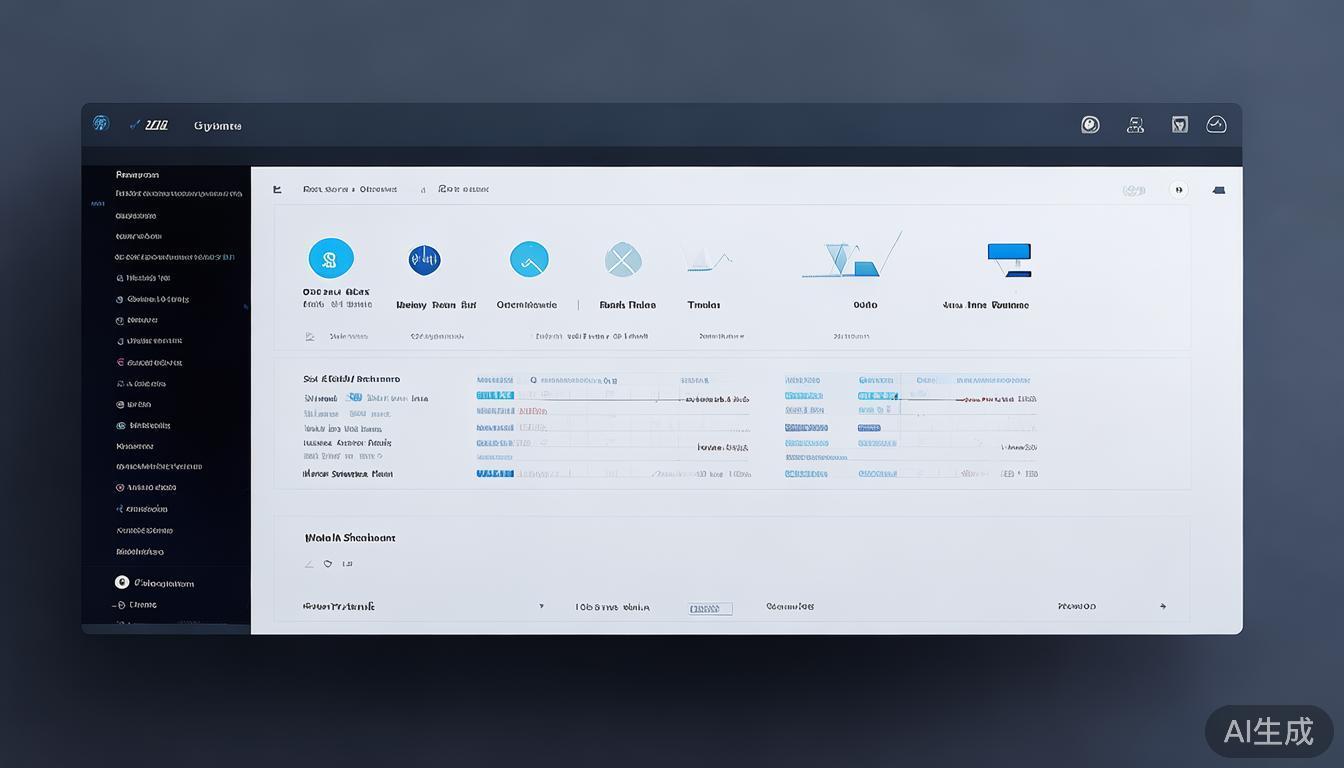Viewport: 1344px width, 768px height.
Task: Click the people icon in the top-right header
Action: (x=1135, y=125)
